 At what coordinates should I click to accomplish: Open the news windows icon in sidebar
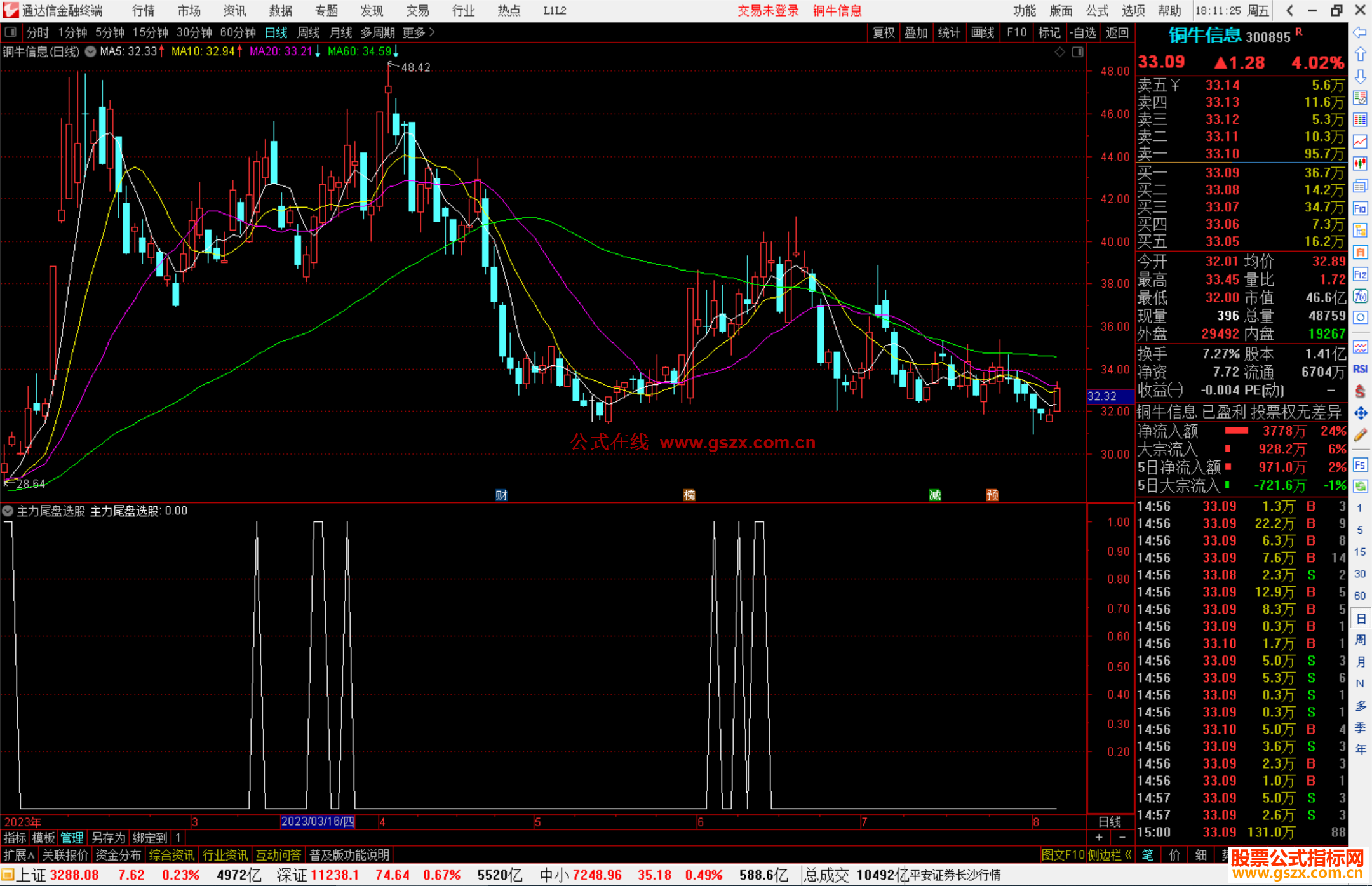coord(1360,186)
